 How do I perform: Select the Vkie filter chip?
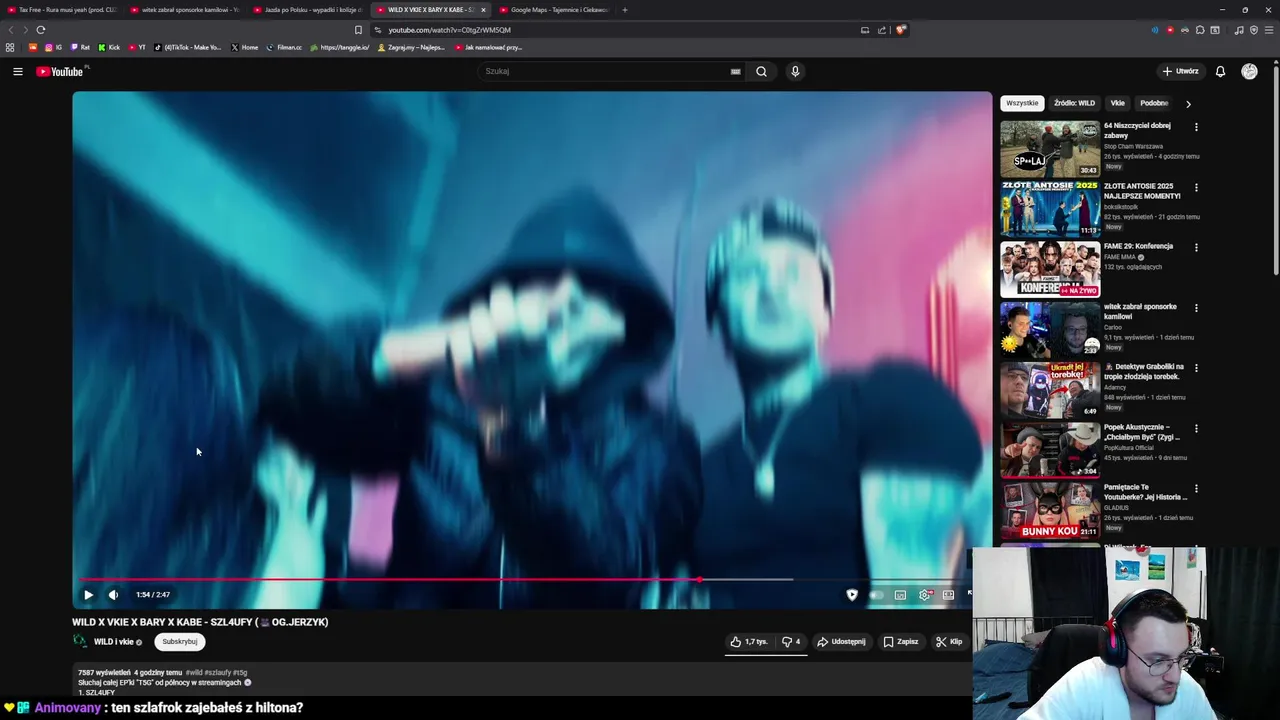pos(1117,103)
